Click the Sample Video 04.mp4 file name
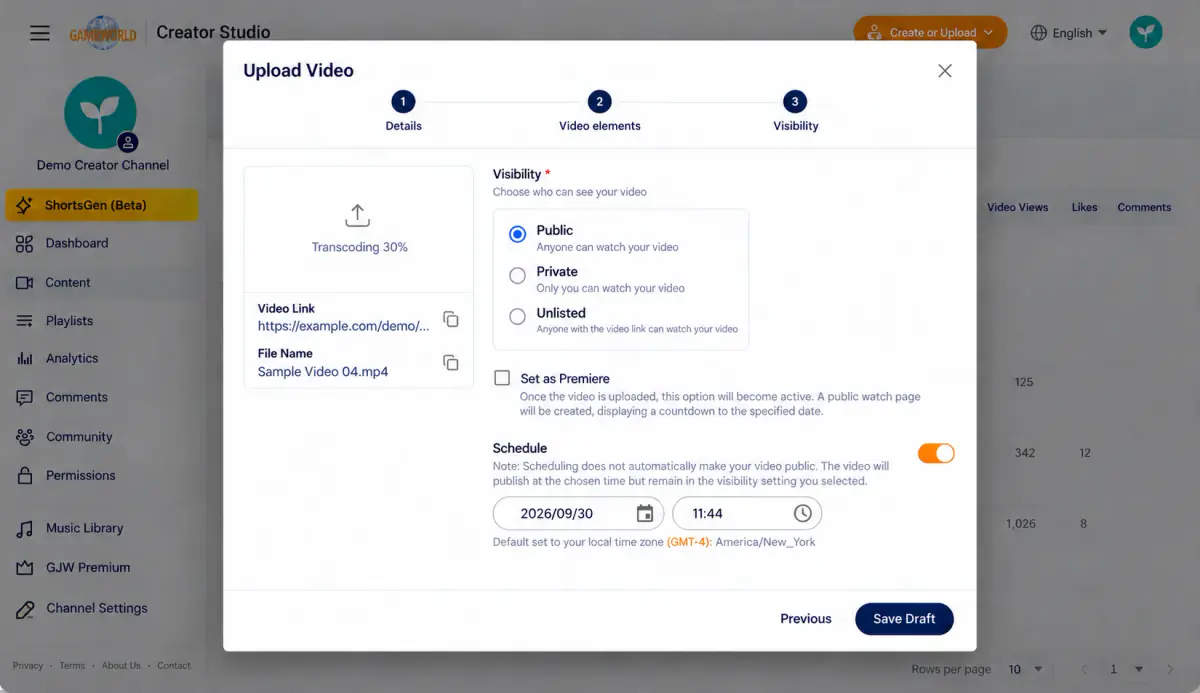 pyautogui.click(x=323, y=372)
